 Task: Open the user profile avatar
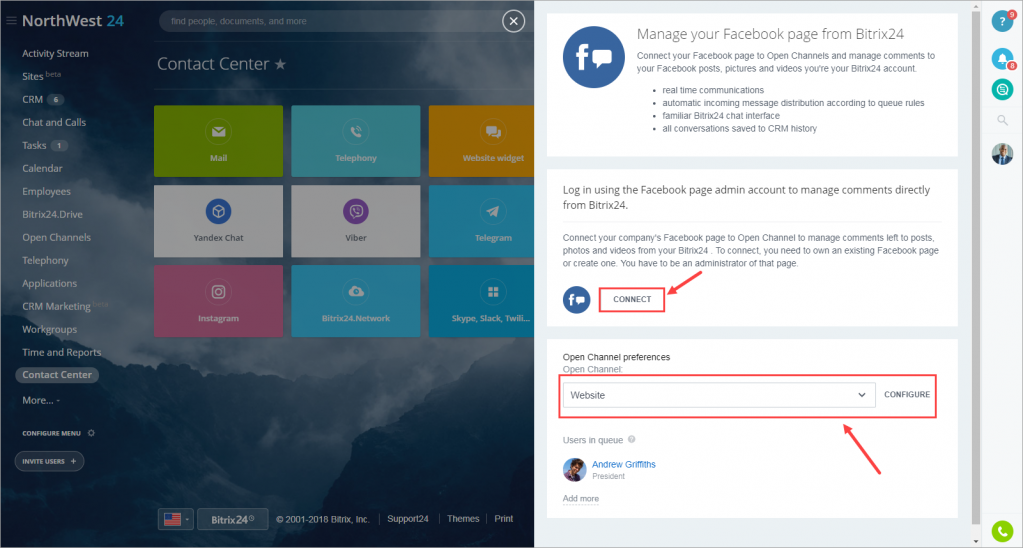coord(1002,154)
